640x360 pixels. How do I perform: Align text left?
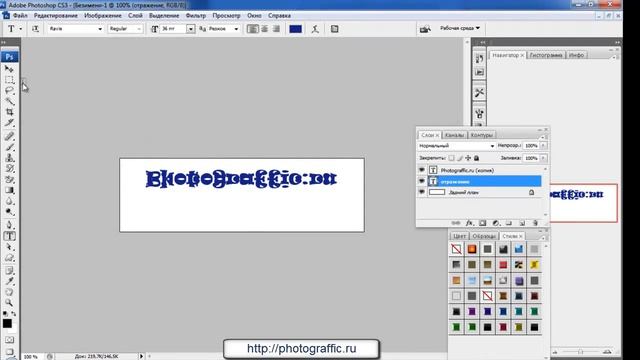[253, 29]
